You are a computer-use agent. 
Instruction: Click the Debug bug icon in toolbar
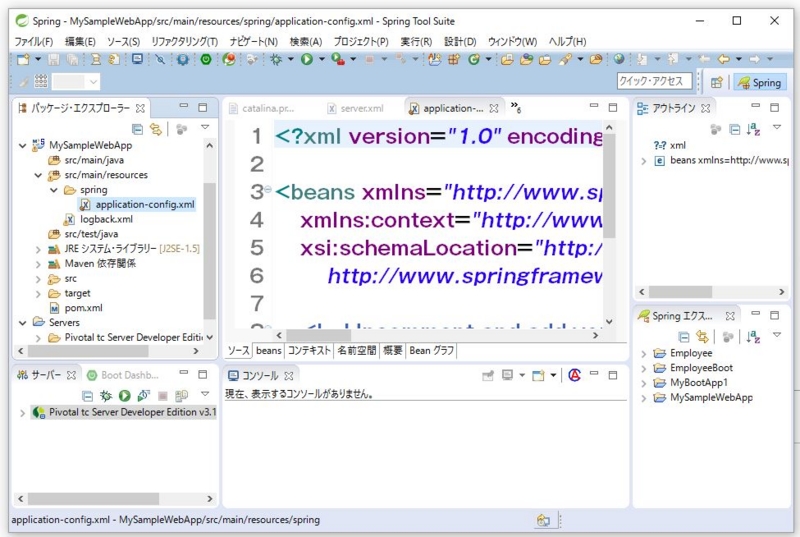(276, 60)
